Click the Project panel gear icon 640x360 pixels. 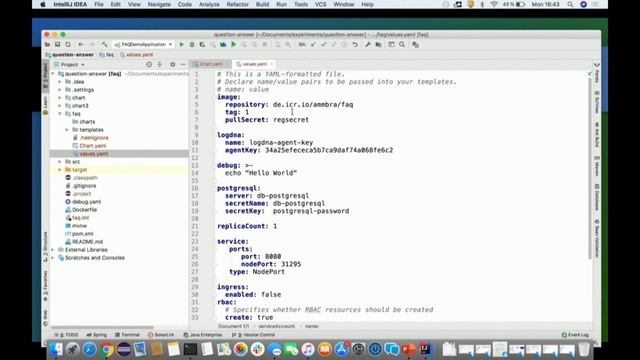[x=173, y=64]
